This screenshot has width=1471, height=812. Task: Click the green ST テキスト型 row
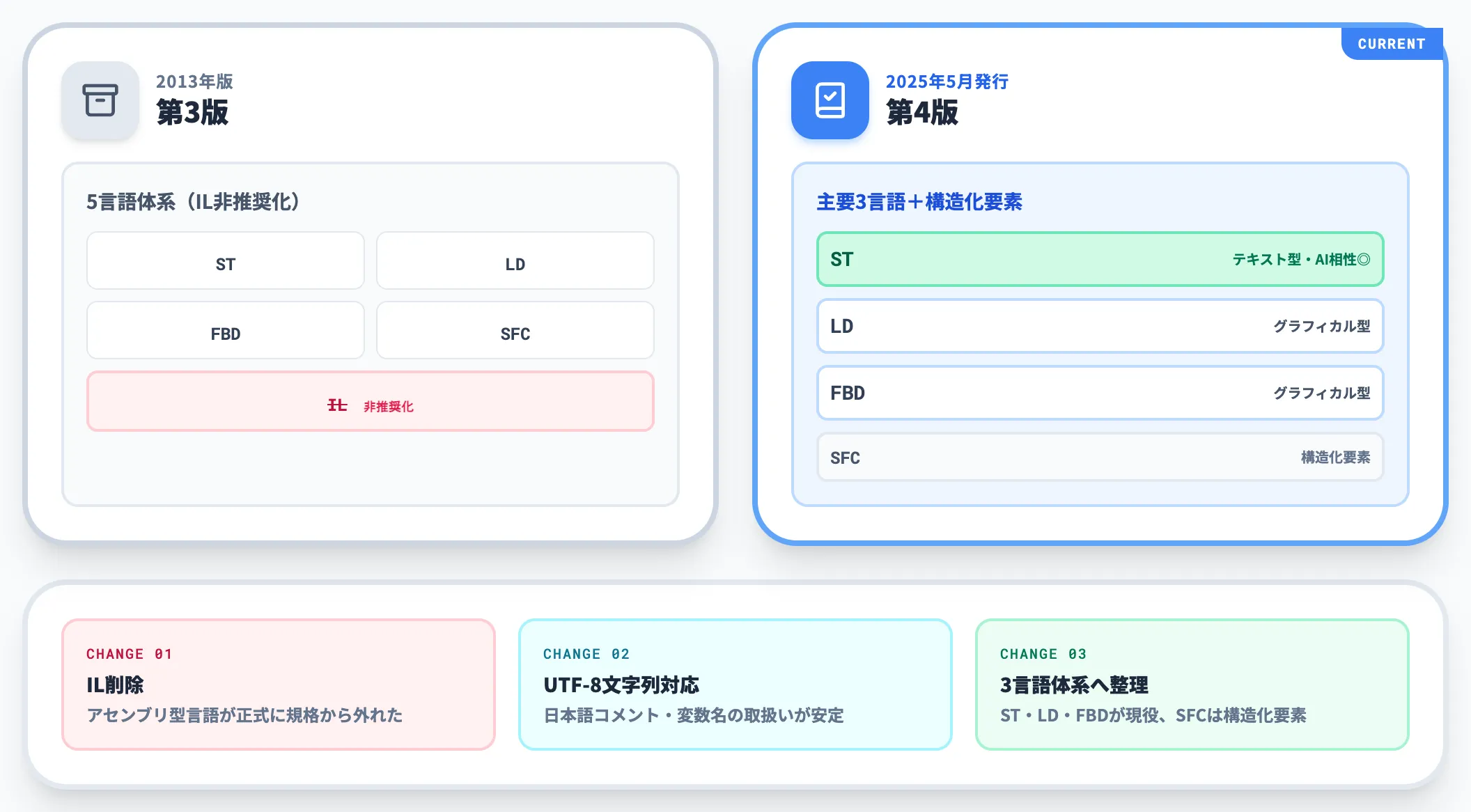click(x=1100, y=259)
